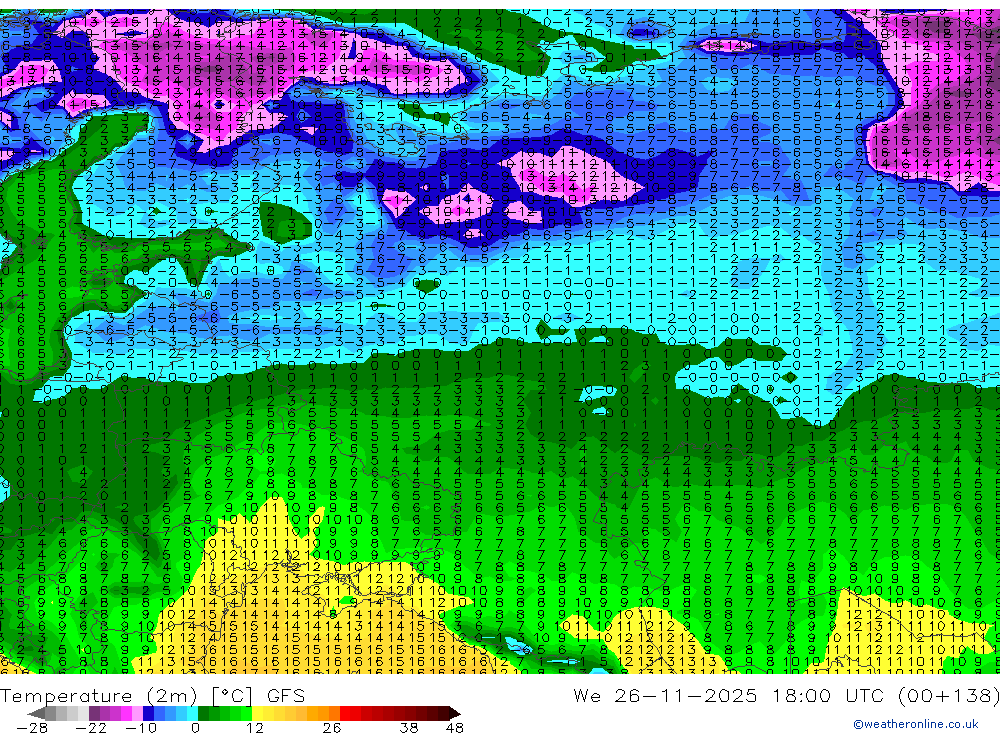Click the 12 legend label

[x=254, y=728]
